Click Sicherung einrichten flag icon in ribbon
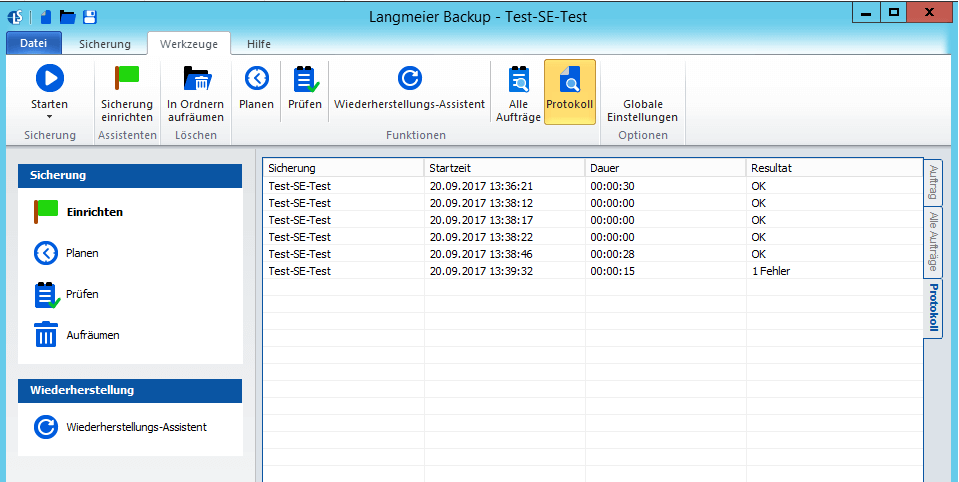Screen dimensions: 959x482 point(127,78)
